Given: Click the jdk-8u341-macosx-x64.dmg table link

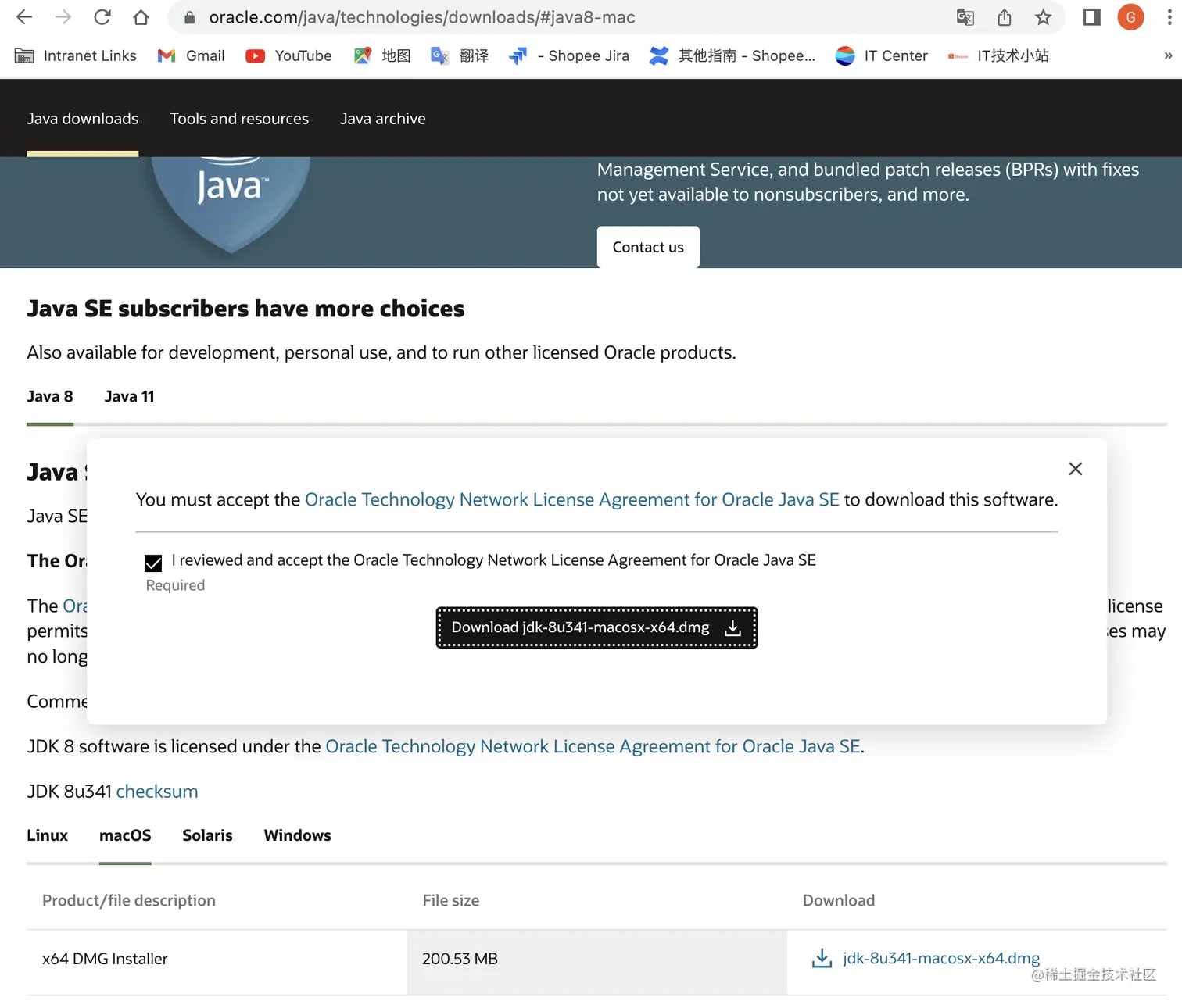Looking at the screenshot, I should pyautogui.click(x=941, y=958).
